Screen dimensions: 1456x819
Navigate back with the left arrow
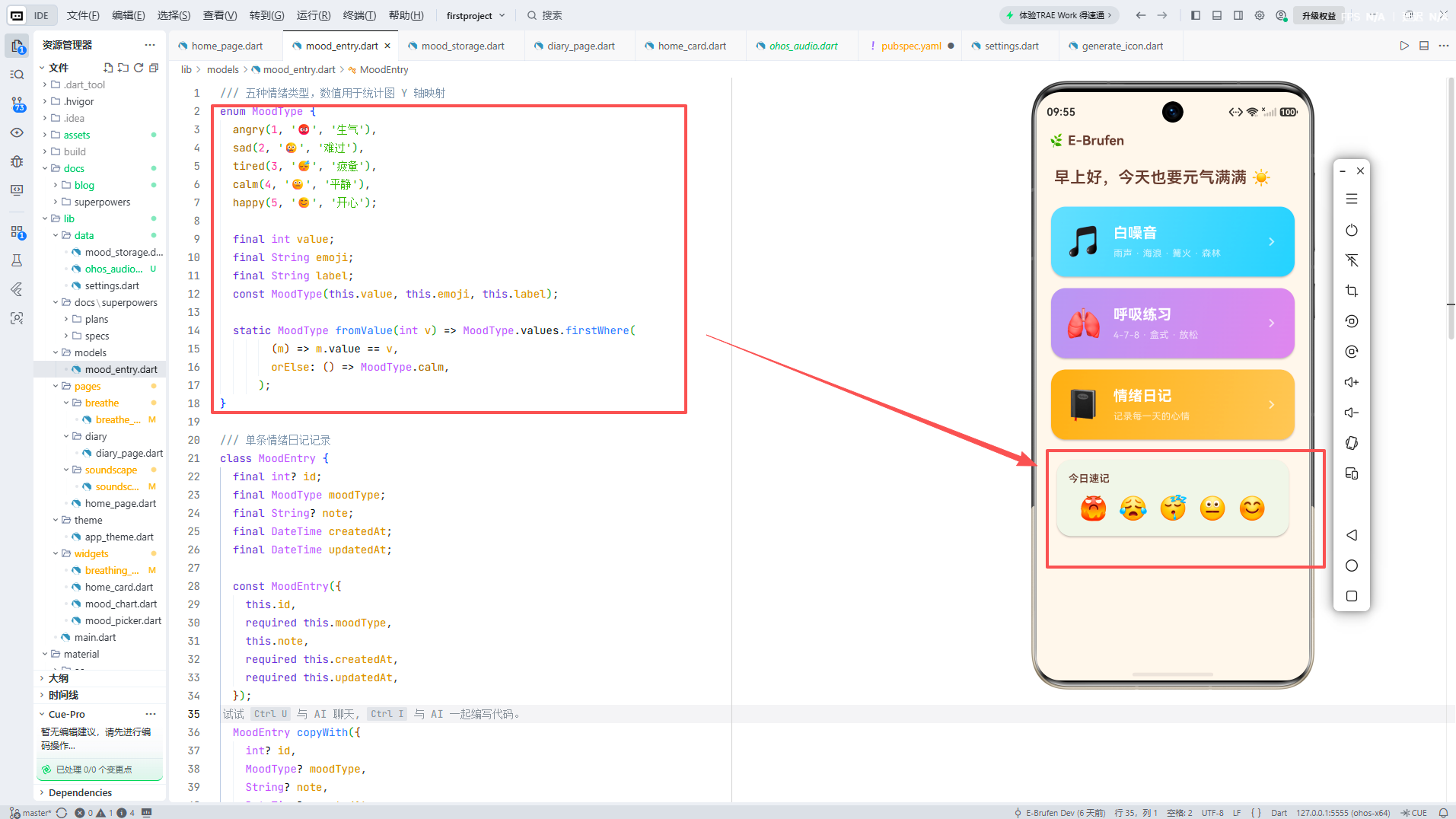(1140, 15)
